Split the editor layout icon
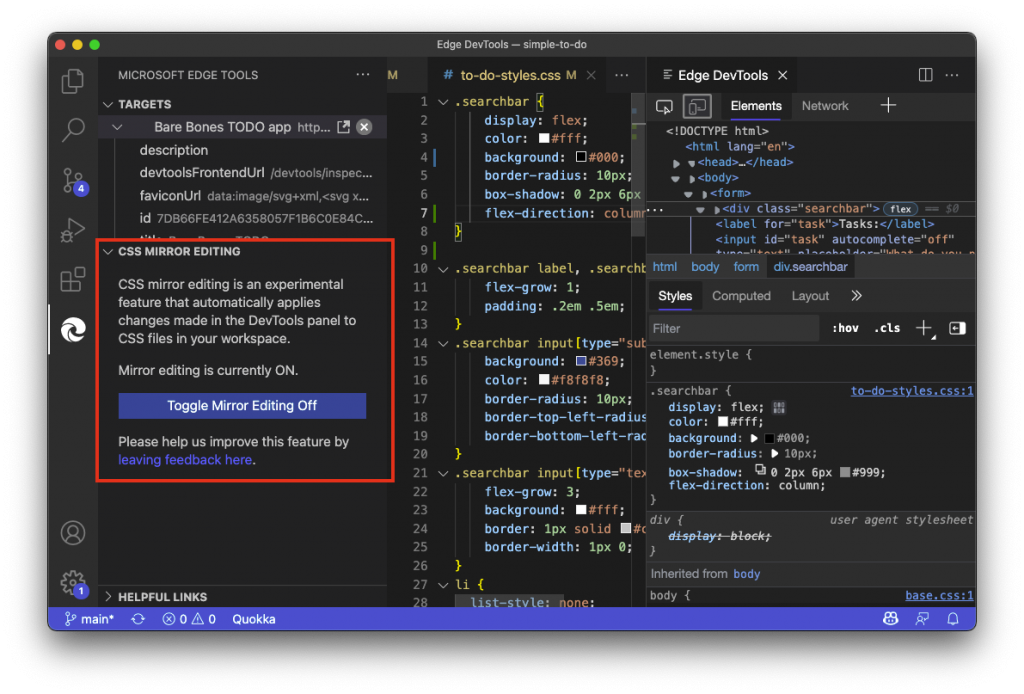Viewport: 1024px width, 694px height. (x=925, y=74)
